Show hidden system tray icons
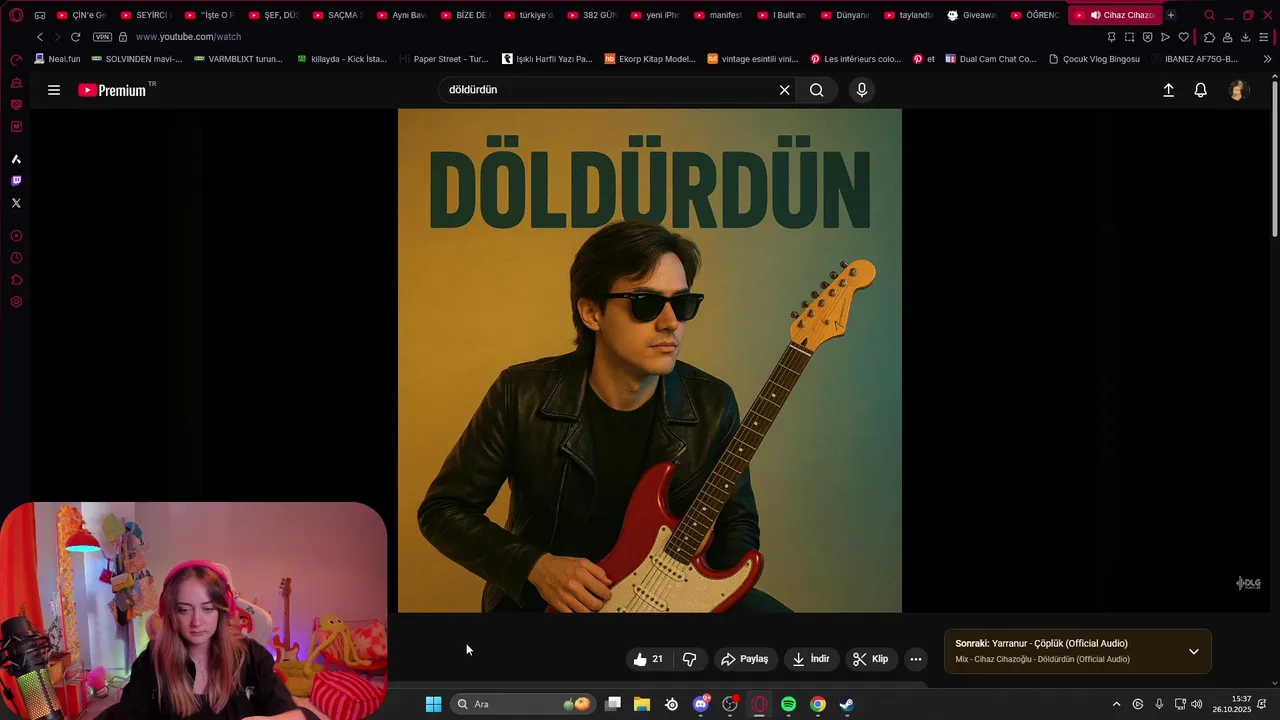This screenshot has height=720, width=1280. pyautogui.click(x=1116, y=704)
